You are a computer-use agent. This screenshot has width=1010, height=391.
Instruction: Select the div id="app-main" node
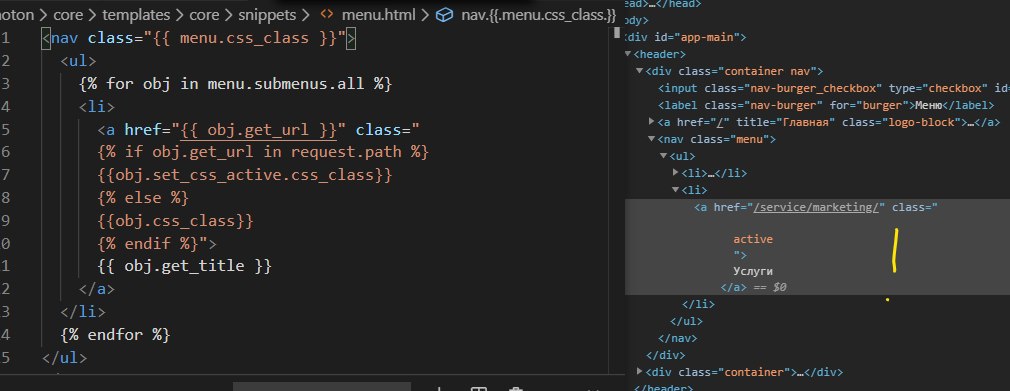tap(686, 37)
